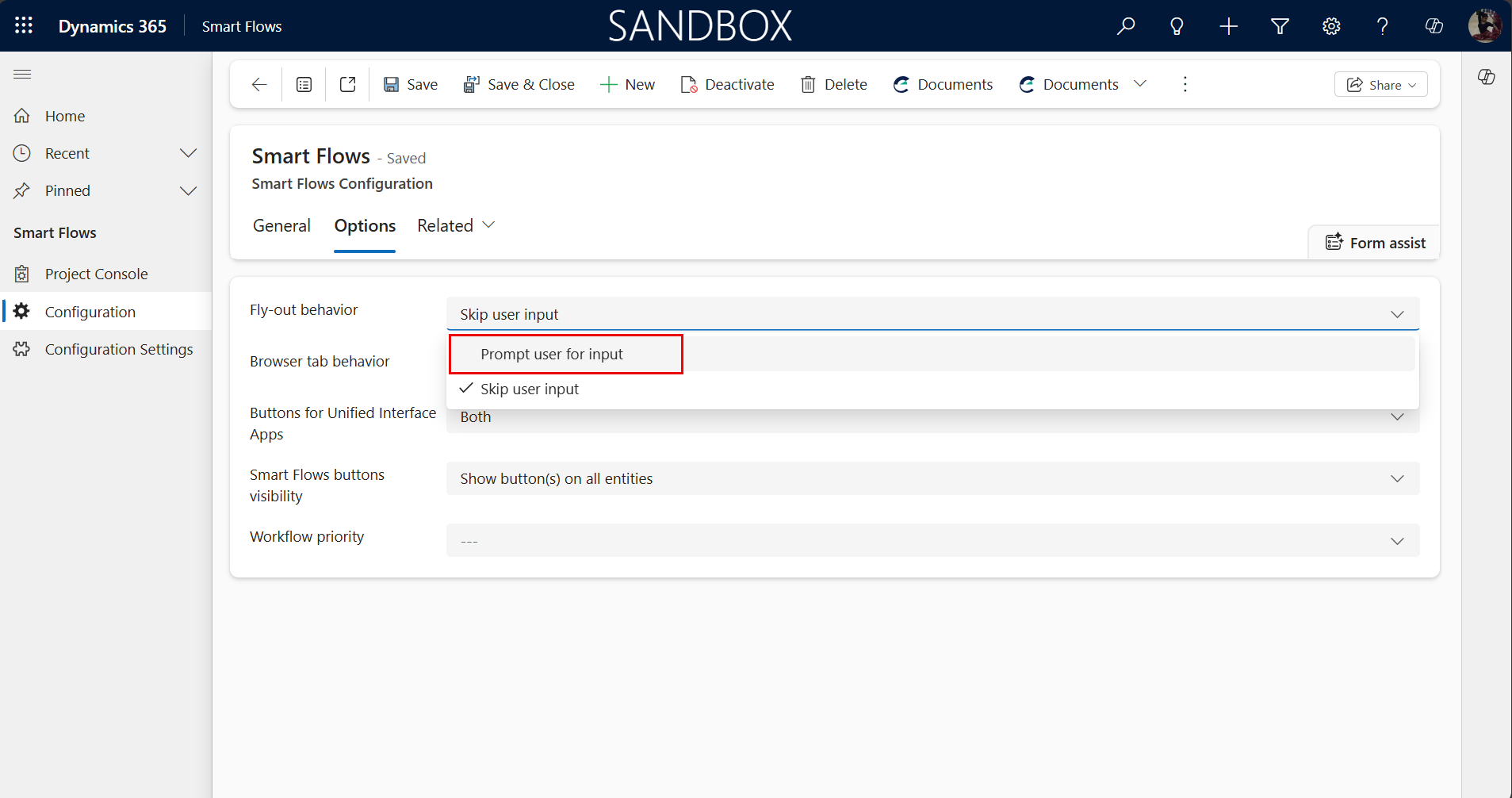Open the settings gear in header
The image size is (1512, 798).
(1331, 26)
